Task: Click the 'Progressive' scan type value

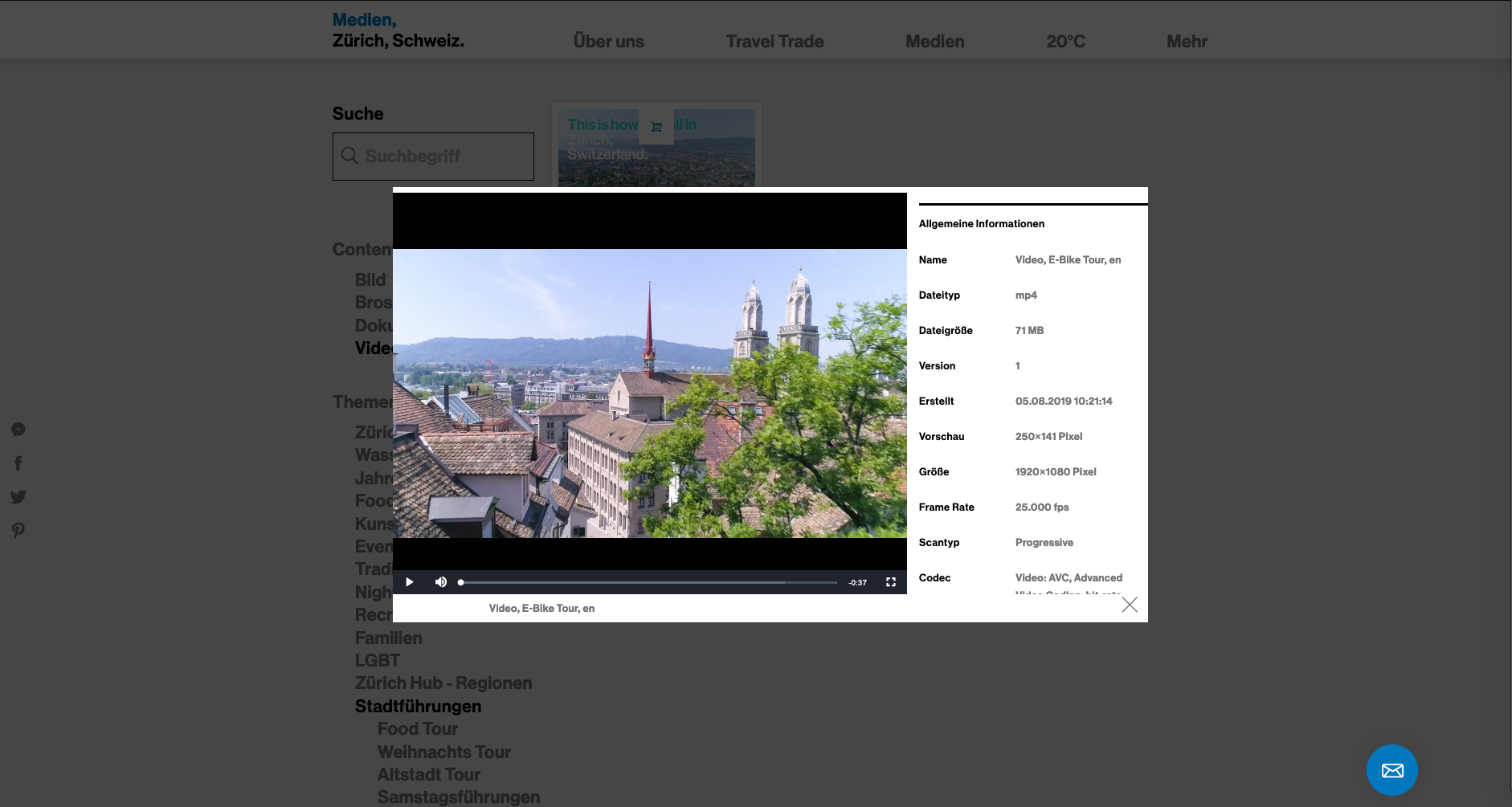Action: [1044, 542]
